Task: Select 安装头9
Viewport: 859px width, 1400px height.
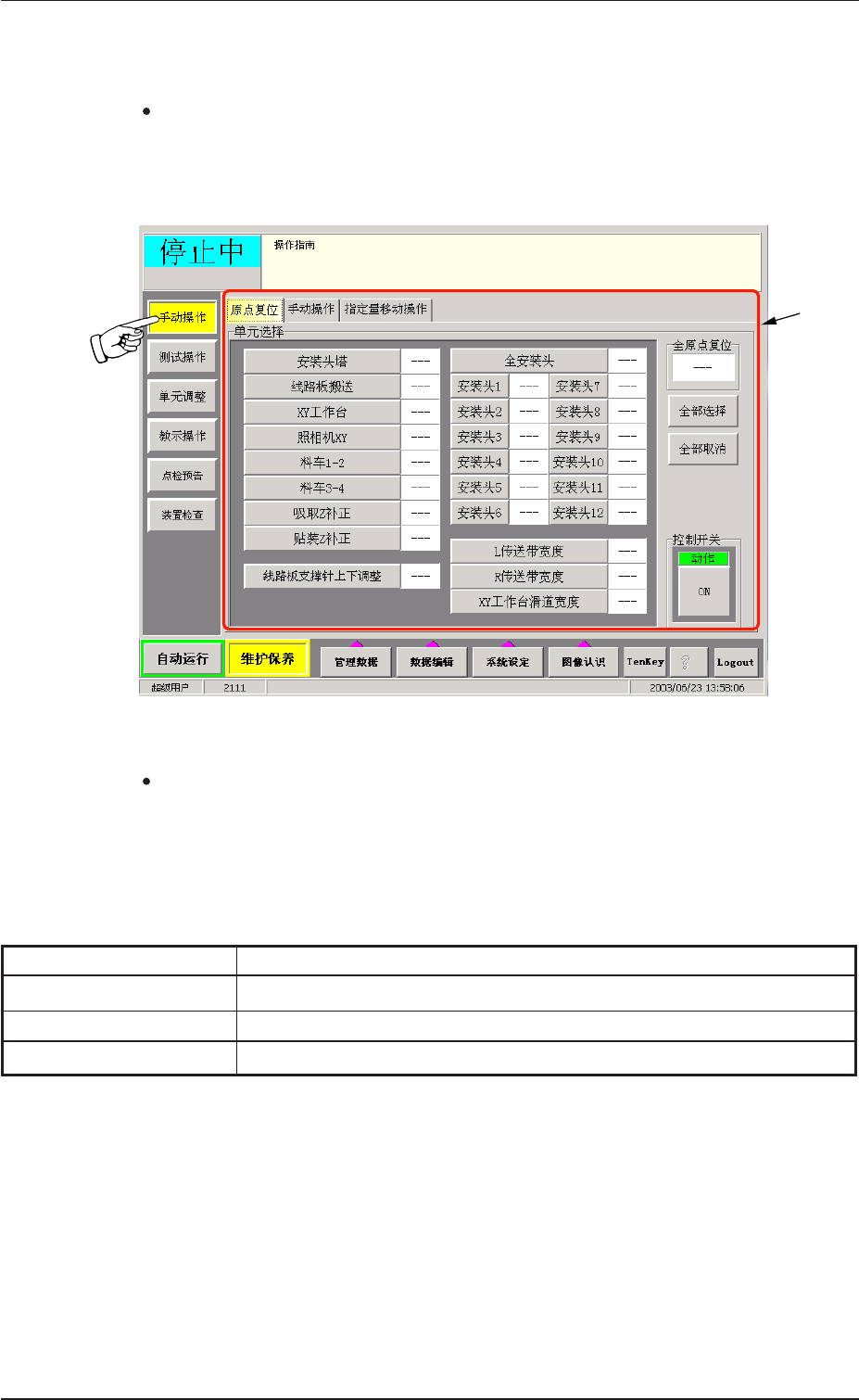Action: (578, 436)
